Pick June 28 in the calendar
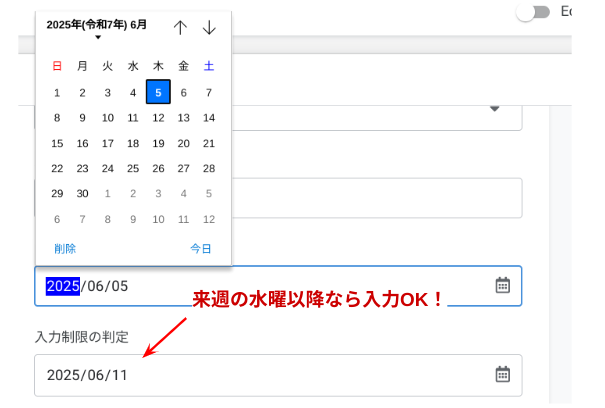605x408 pixels. point(209,169)
